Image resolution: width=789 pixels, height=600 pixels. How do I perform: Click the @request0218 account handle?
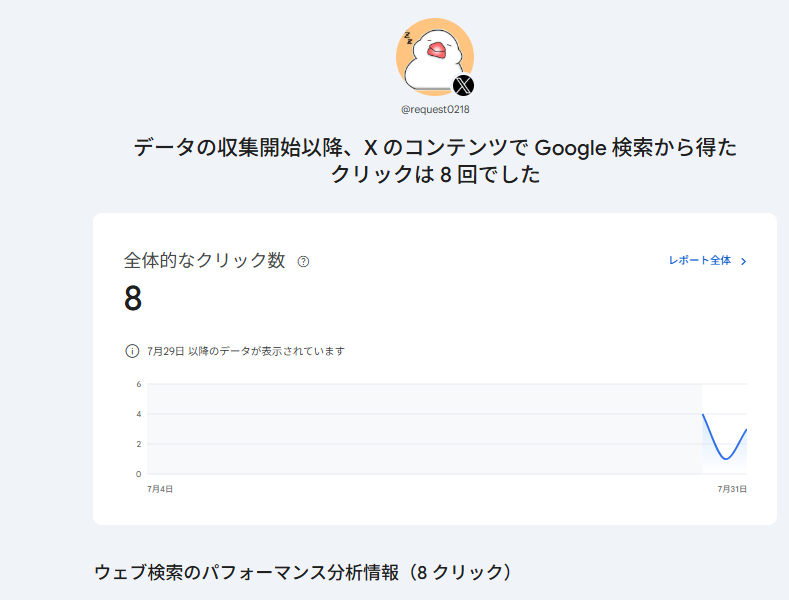click(x=435, y=109)
